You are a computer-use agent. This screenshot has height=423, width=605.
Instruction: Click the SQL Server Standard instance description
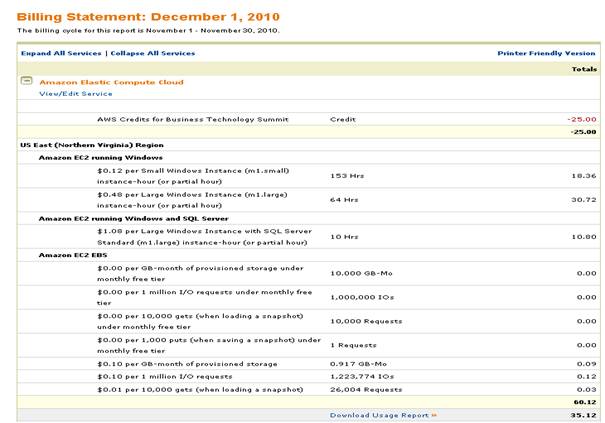click(204, 237)
